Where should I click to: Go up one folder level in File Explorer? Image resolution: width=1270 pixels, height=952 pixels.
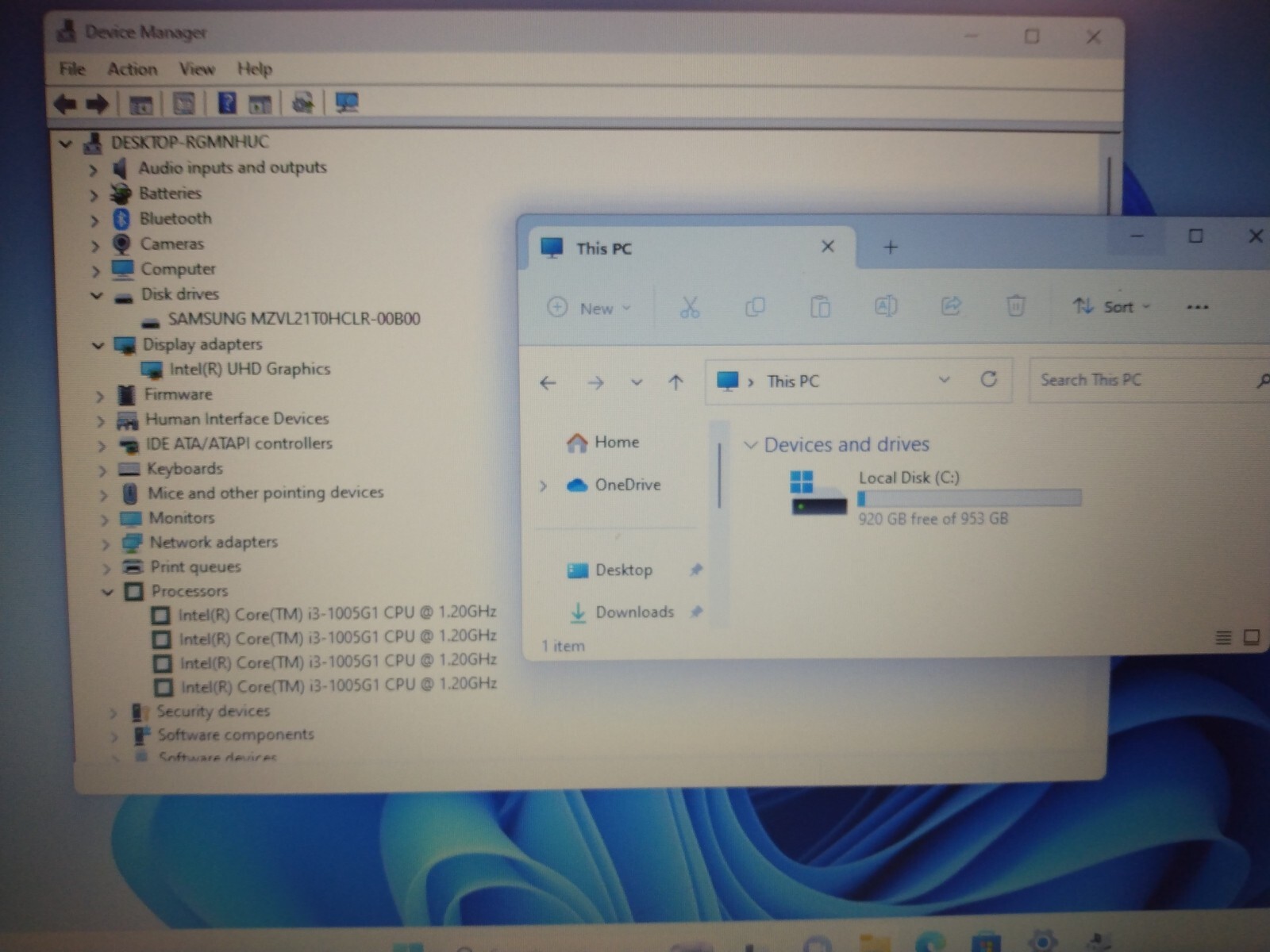(675, 382)
